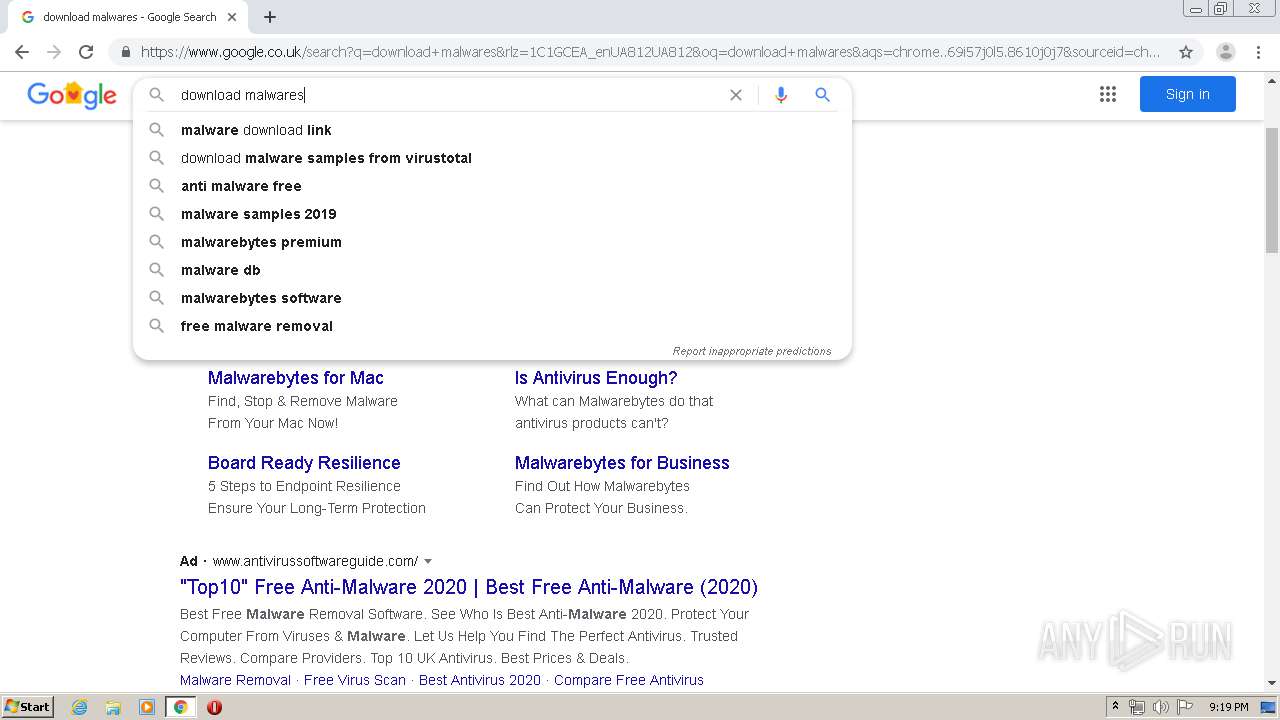Bookmark this page with the star icon
The image size is (1280, 720).
click(1186, 52)
